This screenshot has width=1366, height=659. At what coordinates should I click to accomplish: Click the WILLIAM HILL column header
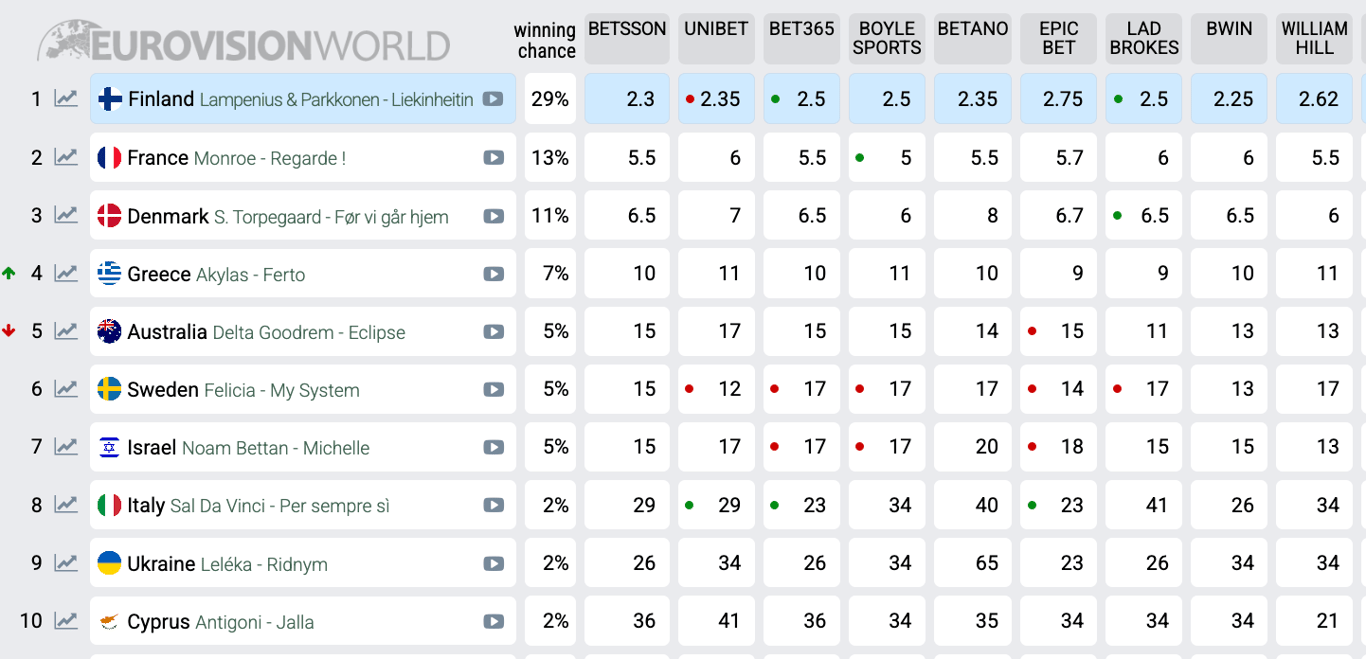[x=1314, y=38]
